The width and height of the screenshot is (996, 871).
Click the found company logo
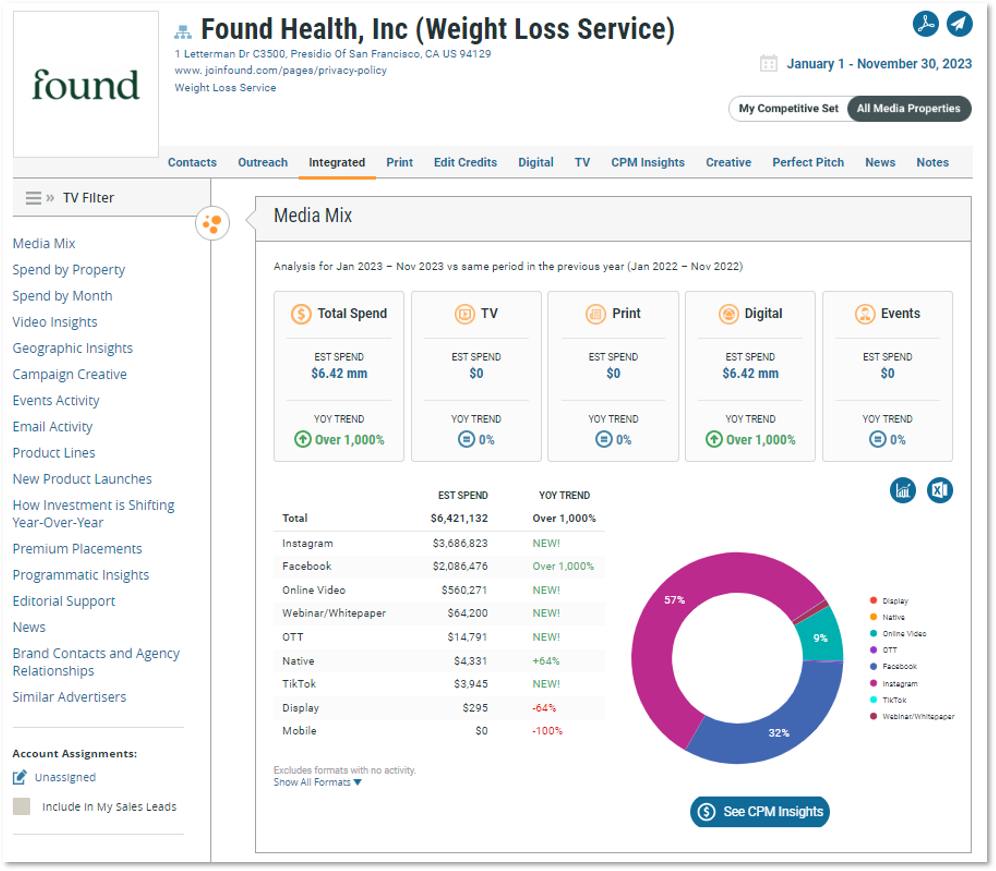pos(86,84)
